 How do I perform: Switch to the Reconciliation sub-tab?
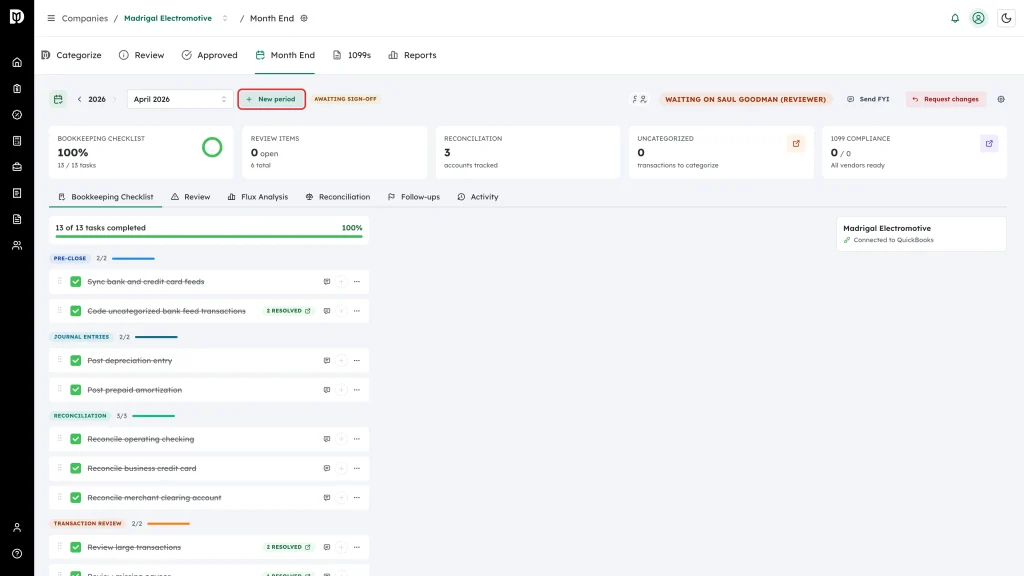[x=338, y=197]
